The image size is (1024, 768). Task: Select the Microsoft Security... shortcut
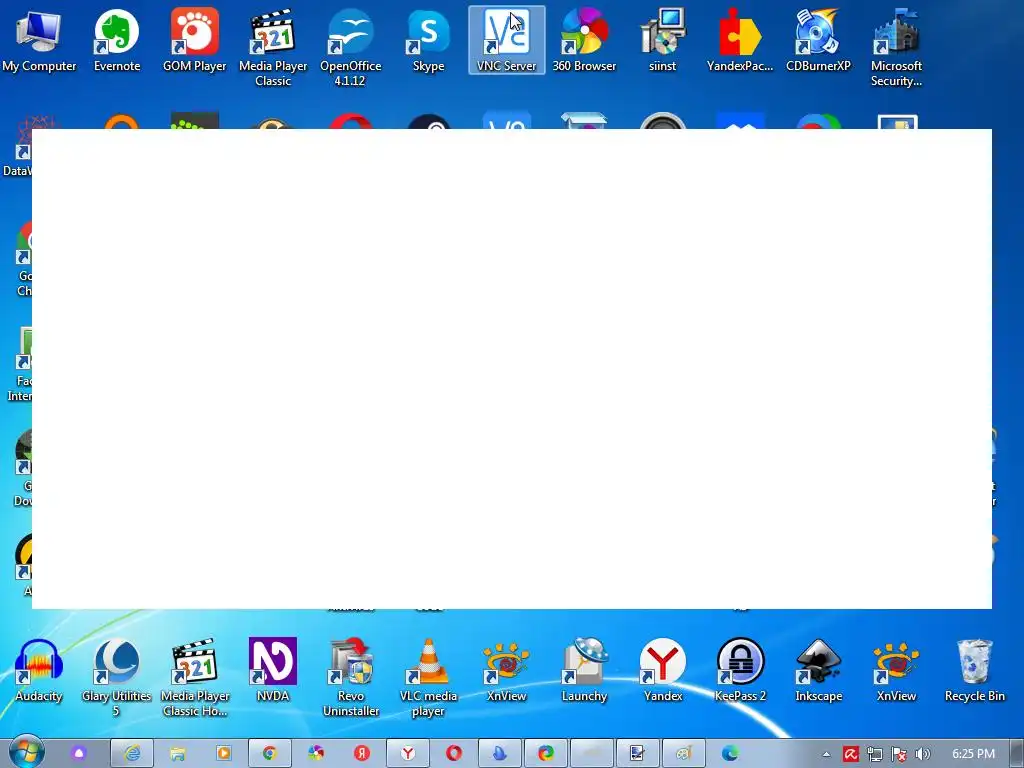[x=896, y=48]
